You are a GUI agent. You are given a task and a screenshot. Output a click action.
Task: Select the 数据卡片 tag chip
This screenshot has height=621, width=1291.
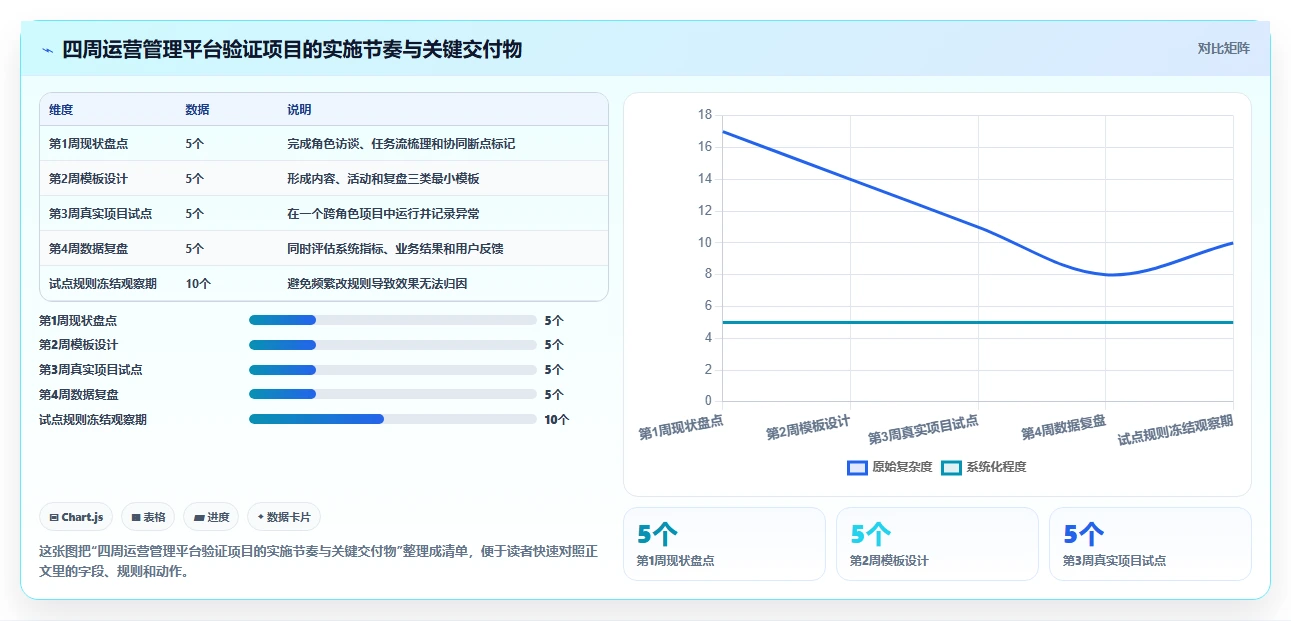(284, 517)
